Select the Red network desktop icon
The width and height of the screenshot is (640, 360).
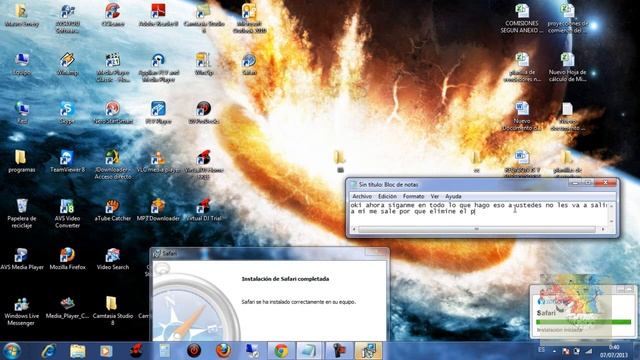click(22, 113)
